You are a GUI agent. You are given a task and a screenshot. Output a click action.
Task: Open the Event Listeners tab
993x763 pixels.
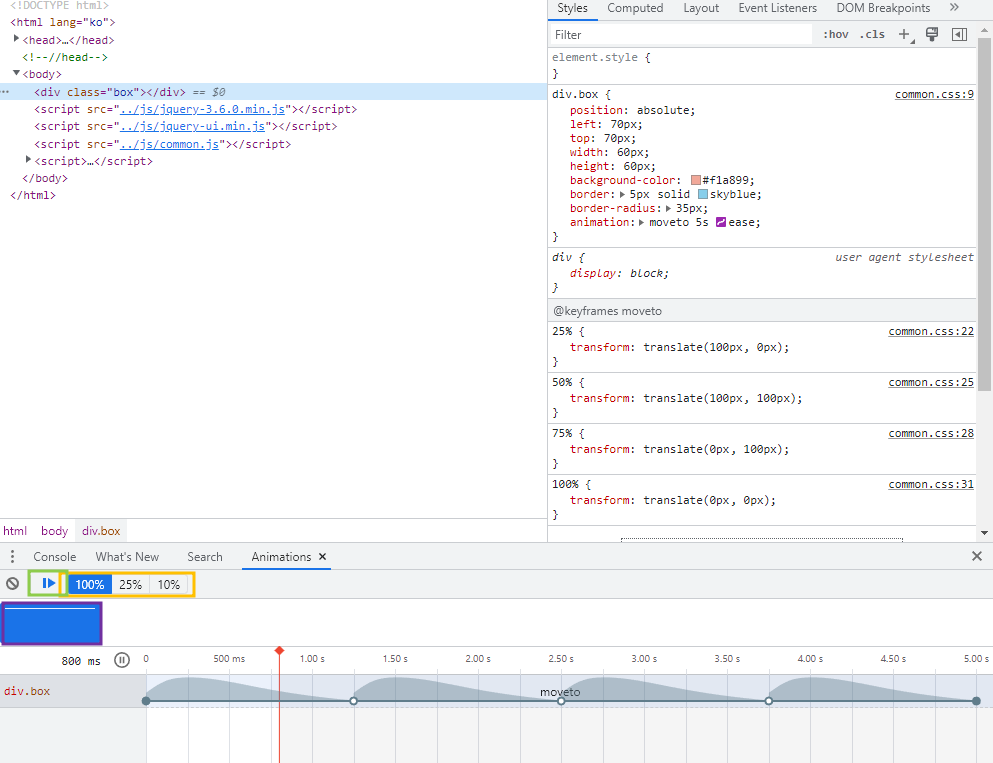778,8
